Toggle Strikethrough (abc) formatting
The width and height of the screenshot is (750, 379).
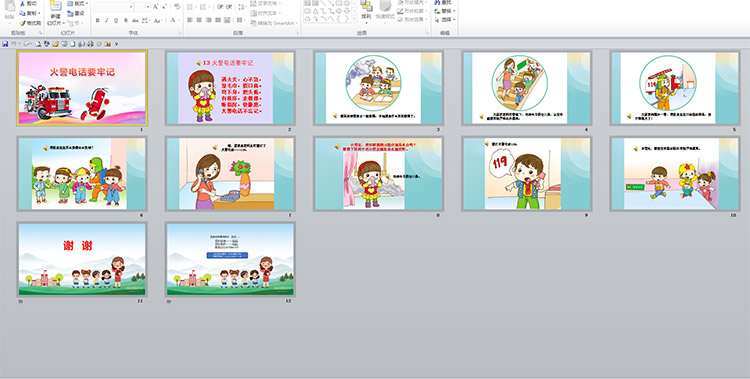tap(135, 21)
